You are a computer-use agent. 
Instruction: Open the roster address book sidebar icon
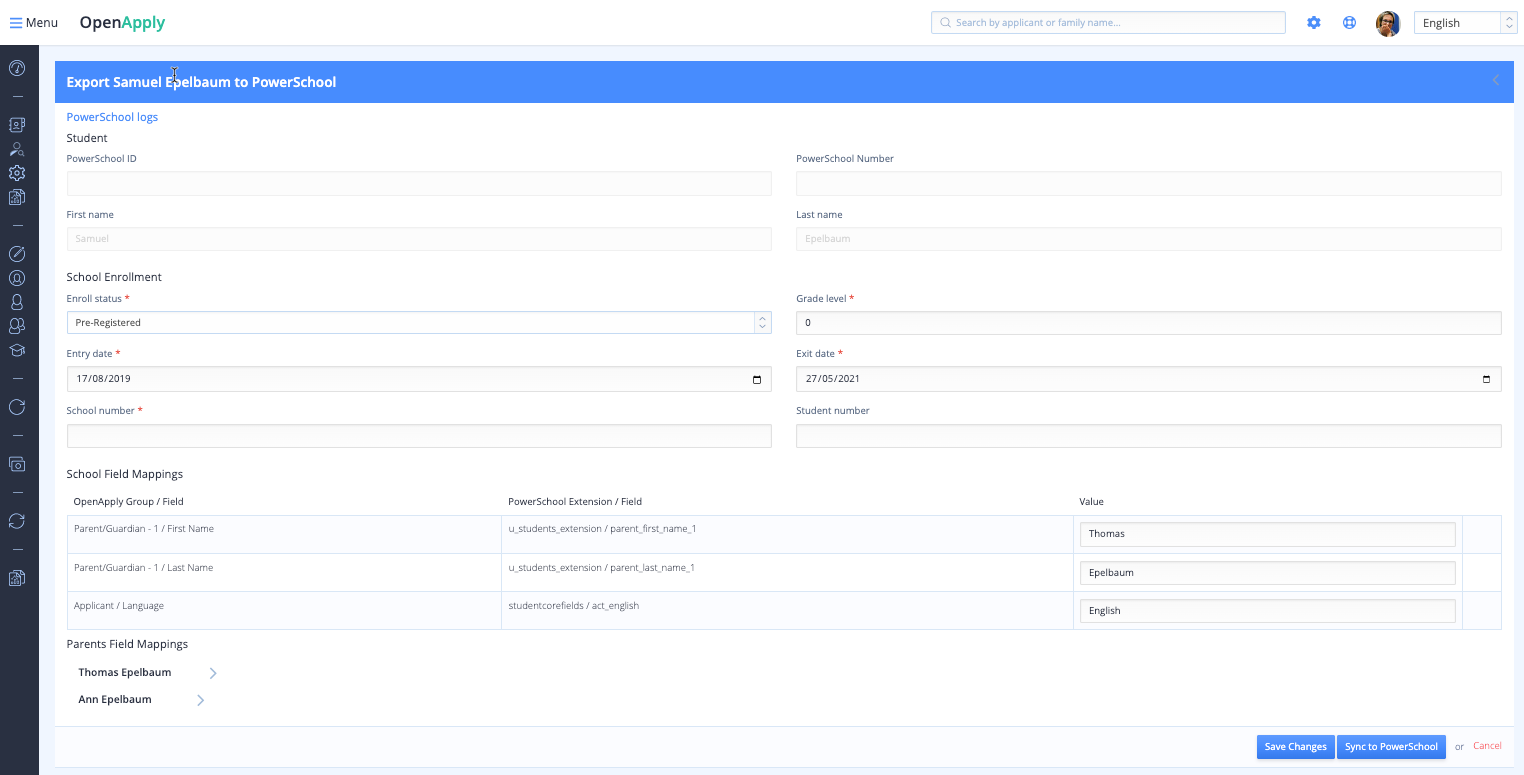point(17,125)
